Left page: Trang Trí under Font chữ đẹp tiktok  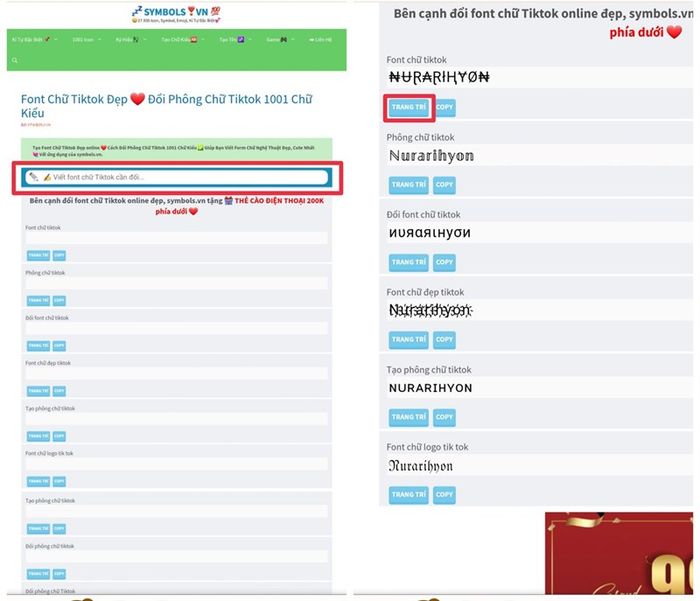[x=38, y=391]
